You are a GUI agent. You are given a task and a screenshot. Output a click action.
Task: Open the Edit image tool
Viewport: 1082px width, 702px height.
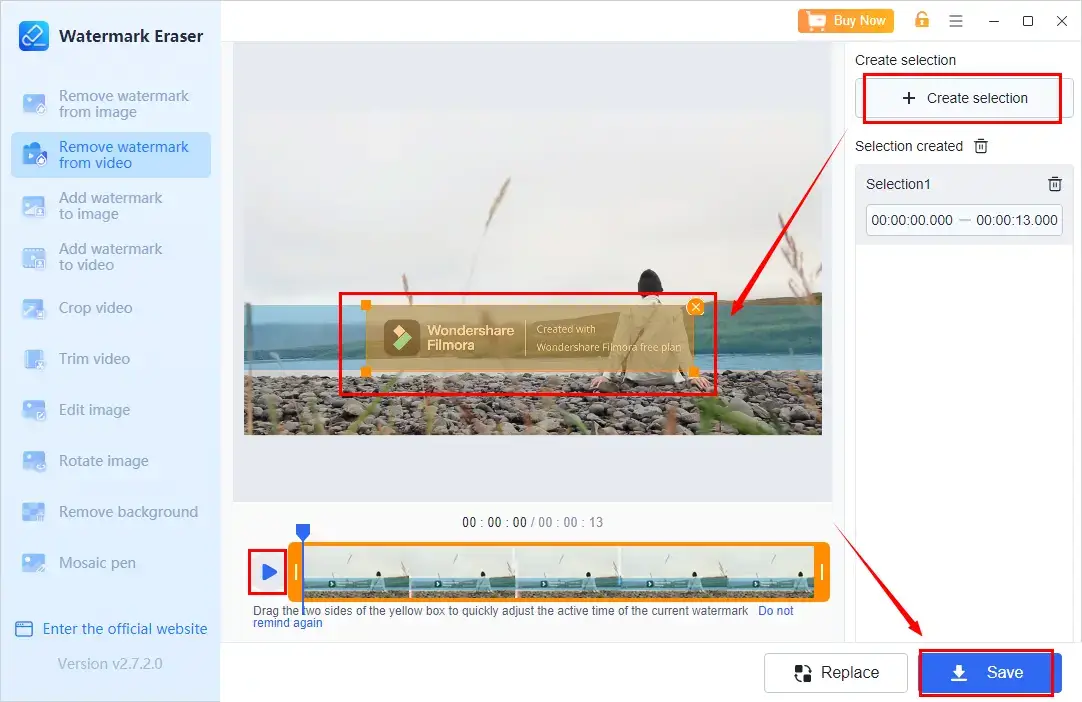[110, 410]
